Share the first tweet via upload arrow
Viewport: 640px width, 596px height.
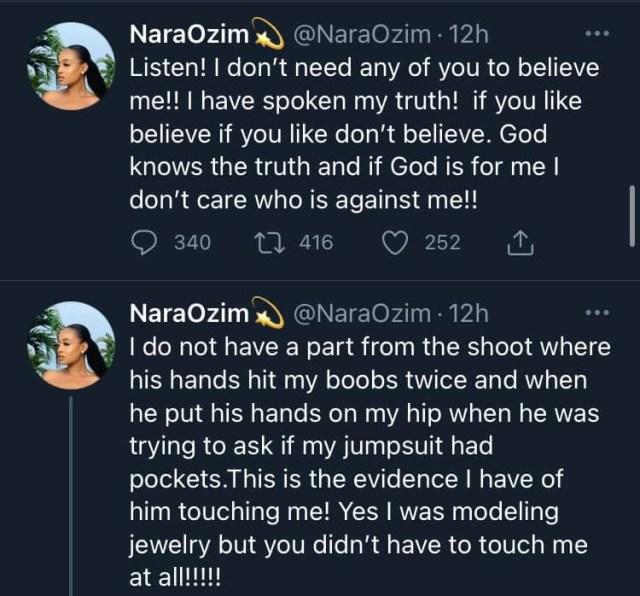pyautogui.click(x=521, y=241)
